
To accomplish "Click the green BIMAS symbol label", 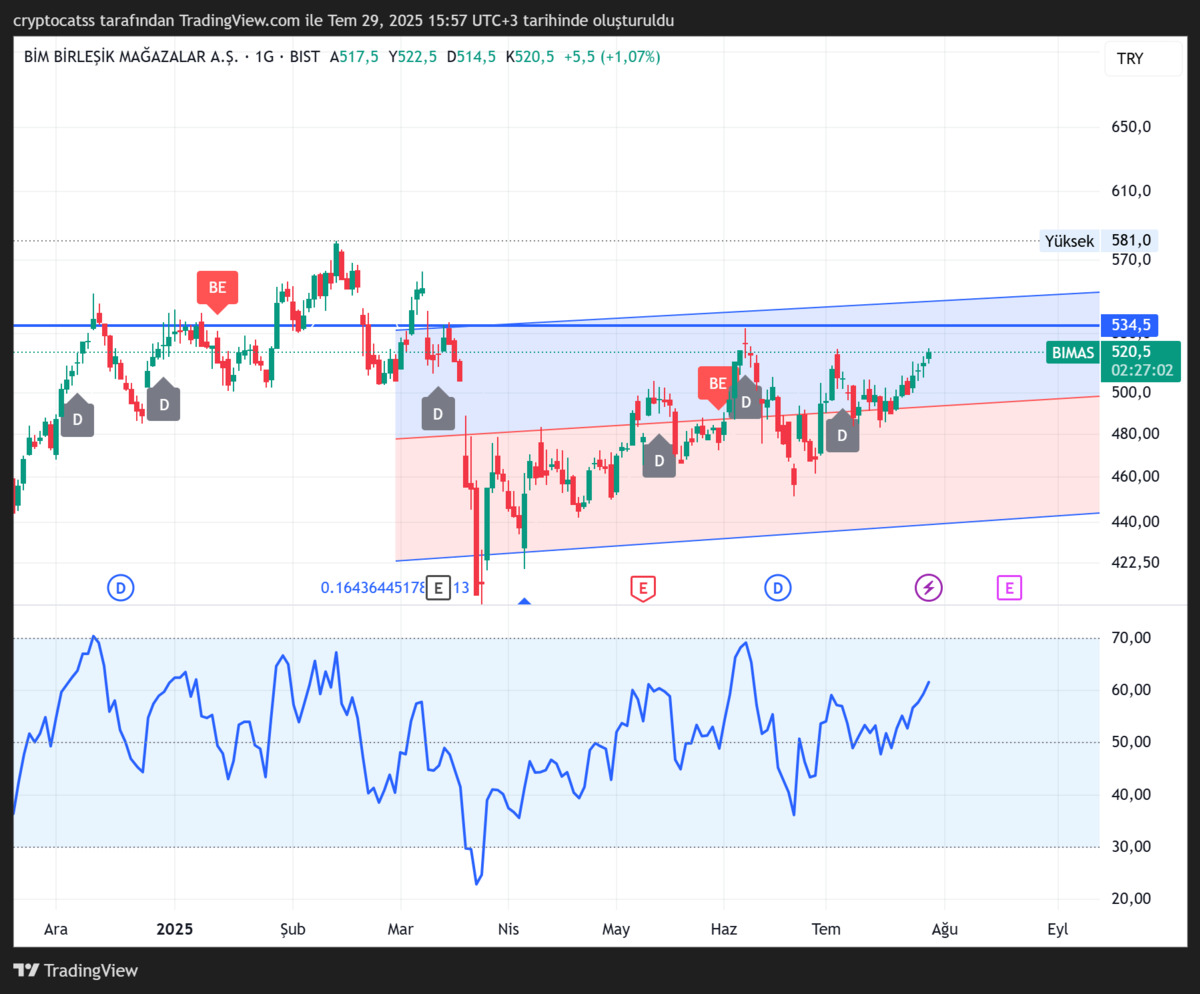I will (x=1072, y=352).
